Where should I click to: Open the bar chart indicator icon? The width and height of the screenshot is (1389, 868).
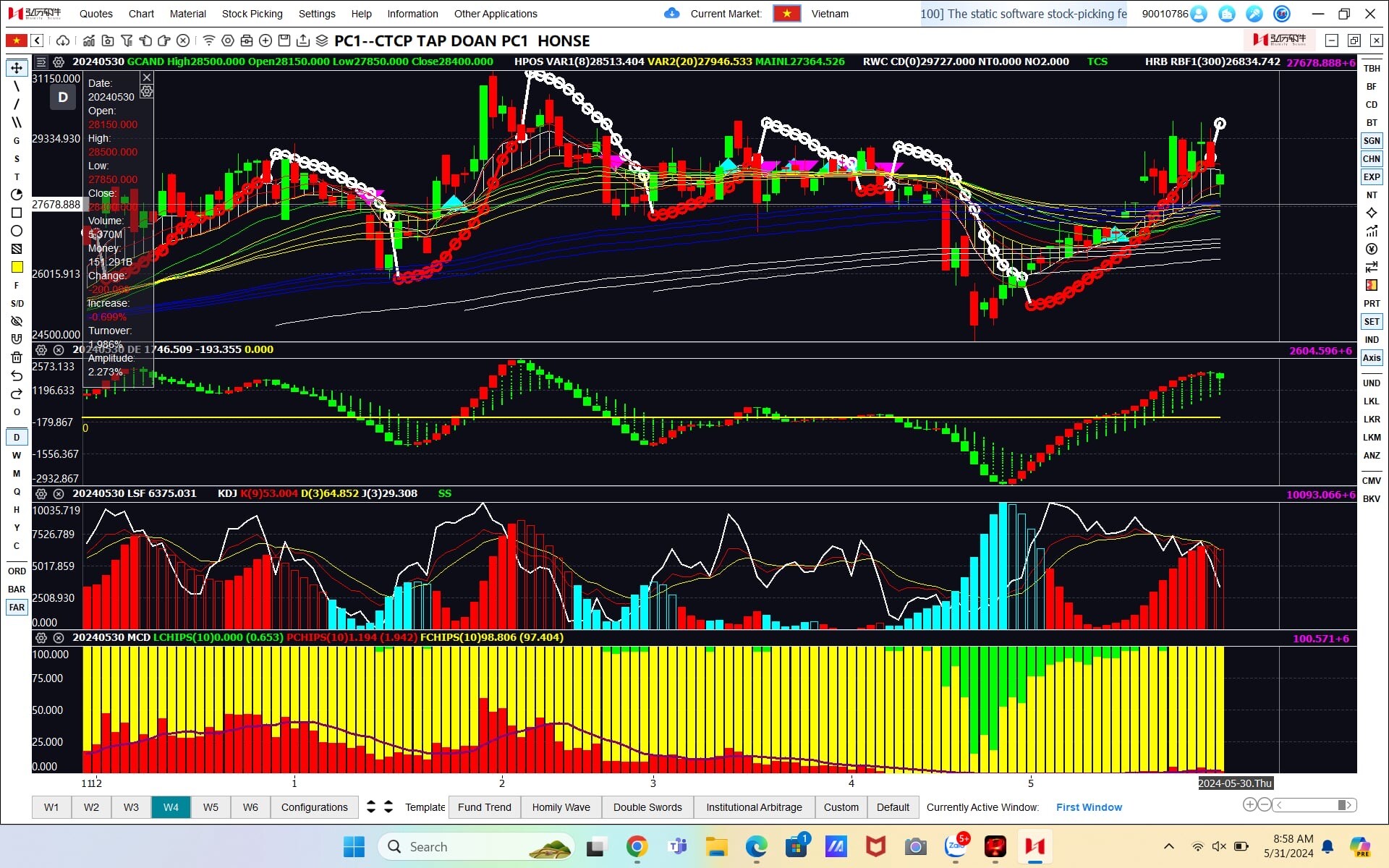coord(88,41)
